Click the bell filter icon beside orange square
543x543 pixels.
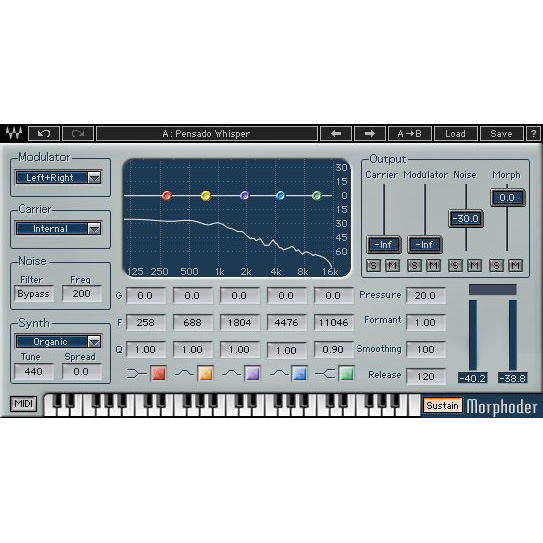[184, 373]
